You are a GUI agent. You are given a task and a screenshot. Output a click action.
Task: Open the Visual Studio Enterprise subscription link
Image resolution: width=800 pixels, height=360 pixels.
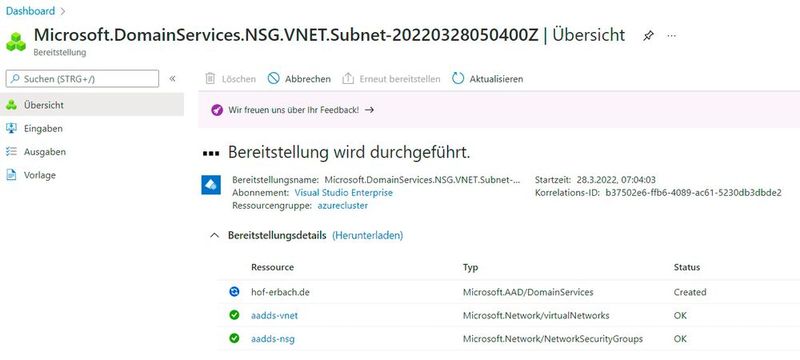pos(344,193)
